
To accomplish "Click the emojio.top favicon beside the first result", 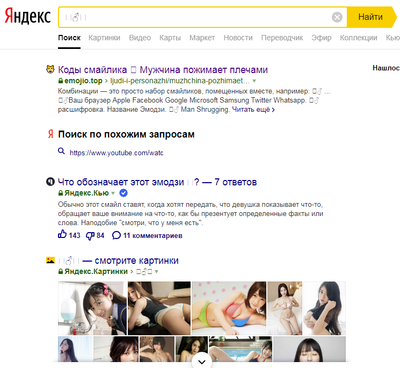I will pos(50,69).
